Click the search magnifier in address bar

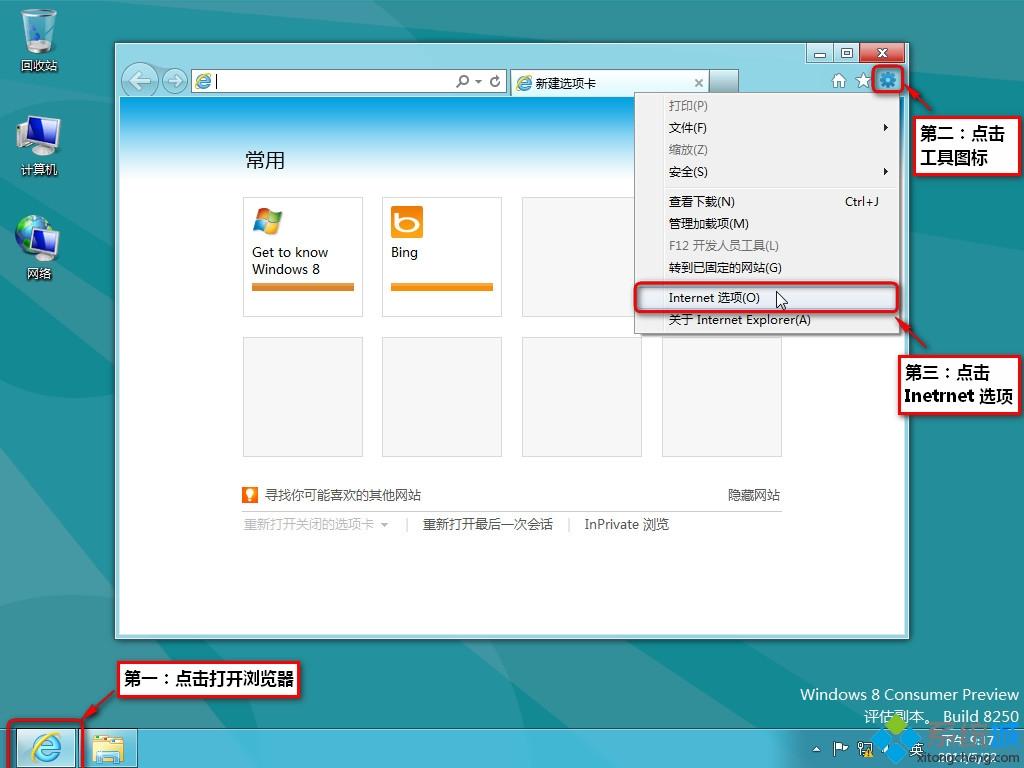point(462,81)
